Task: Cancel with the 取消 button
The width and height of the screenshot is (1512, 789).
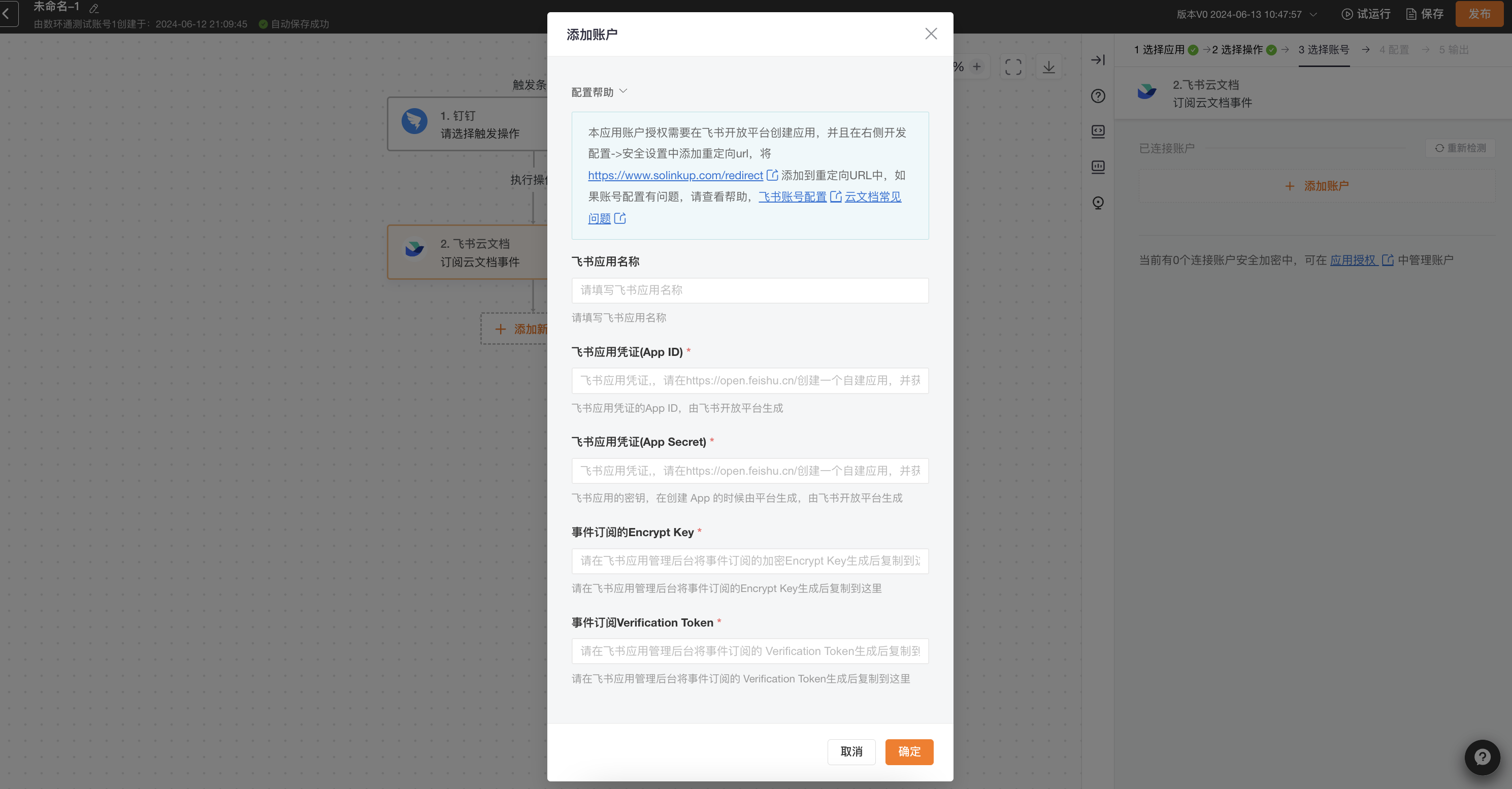Action: pos(851,751)
